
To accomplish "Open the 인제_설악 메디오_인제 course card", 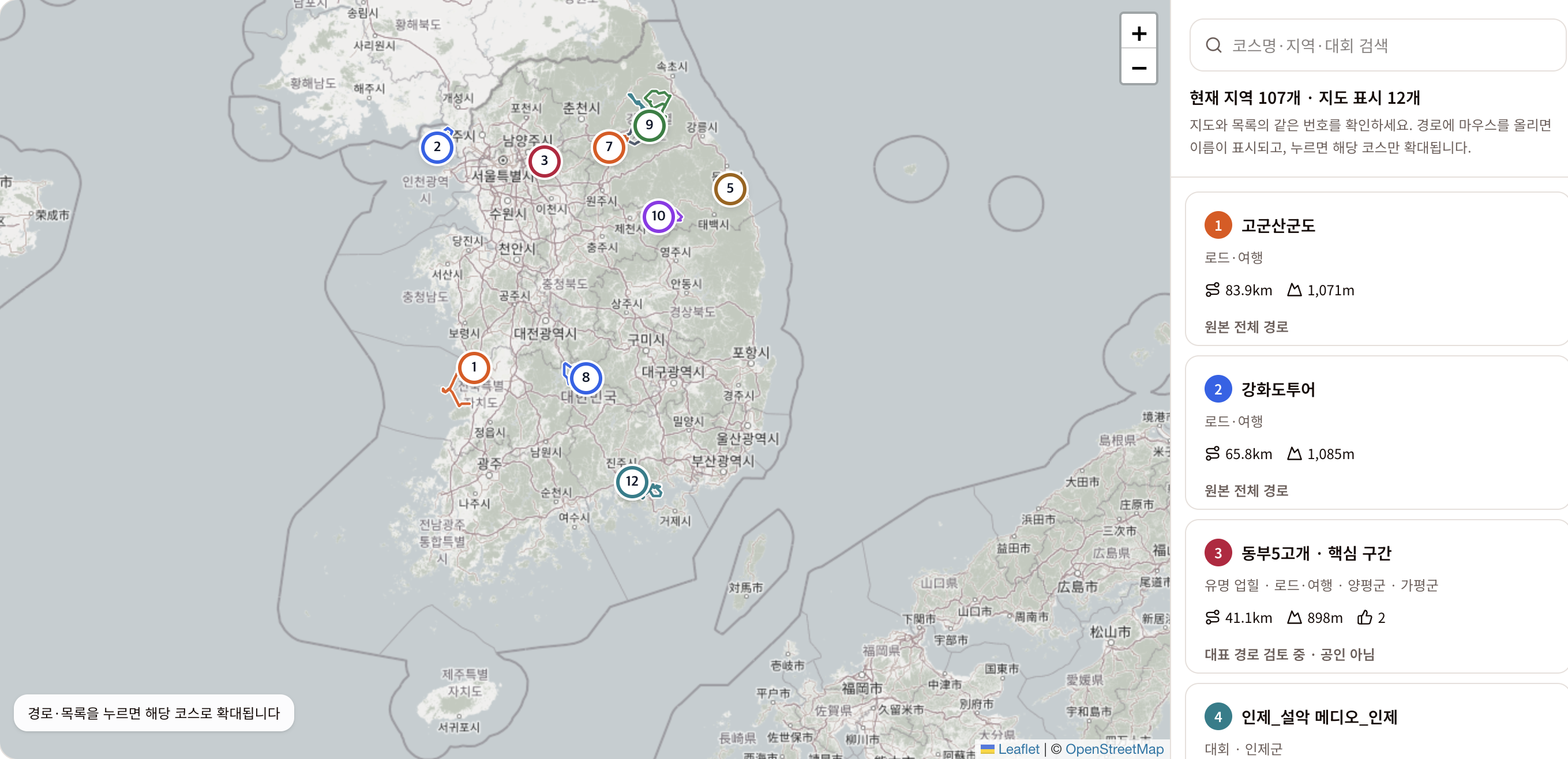I will click(1376, 722).
